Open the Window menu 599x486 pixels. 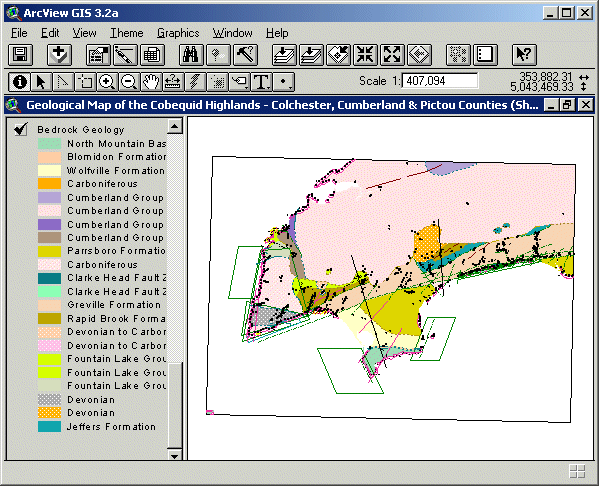tap(232, 33)
